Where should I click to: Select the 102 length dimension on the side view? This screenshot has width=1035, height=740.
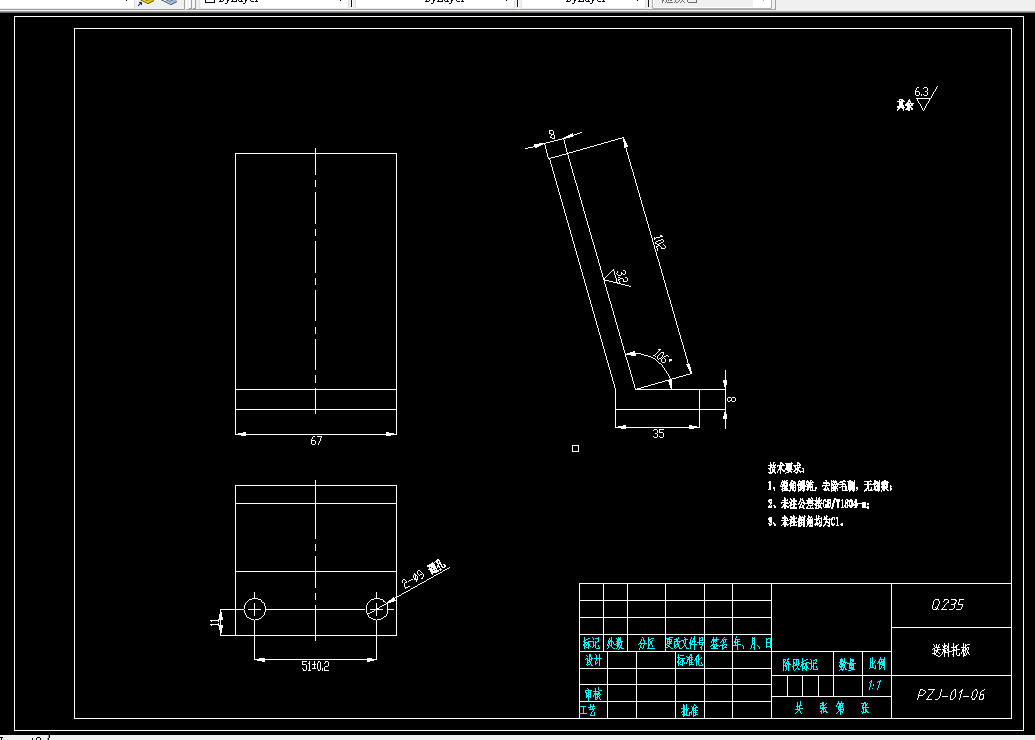[x=659, y=242]
